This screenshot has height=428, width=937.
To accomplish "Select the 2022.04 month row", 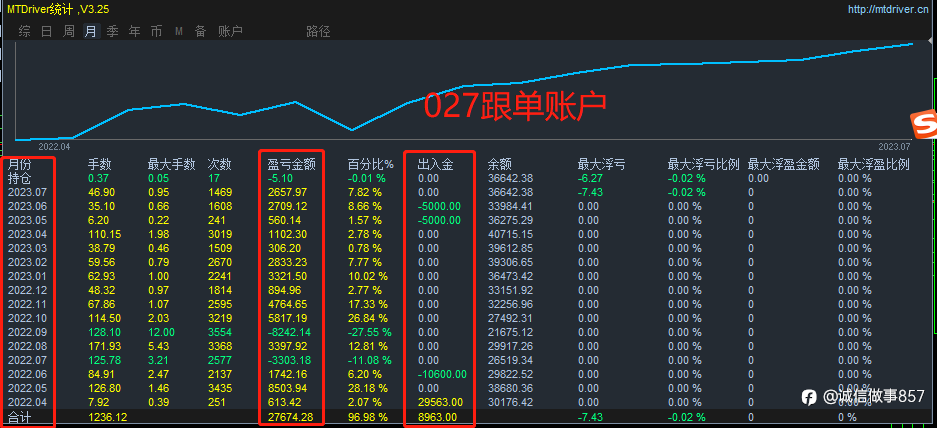I will [25, 402].
